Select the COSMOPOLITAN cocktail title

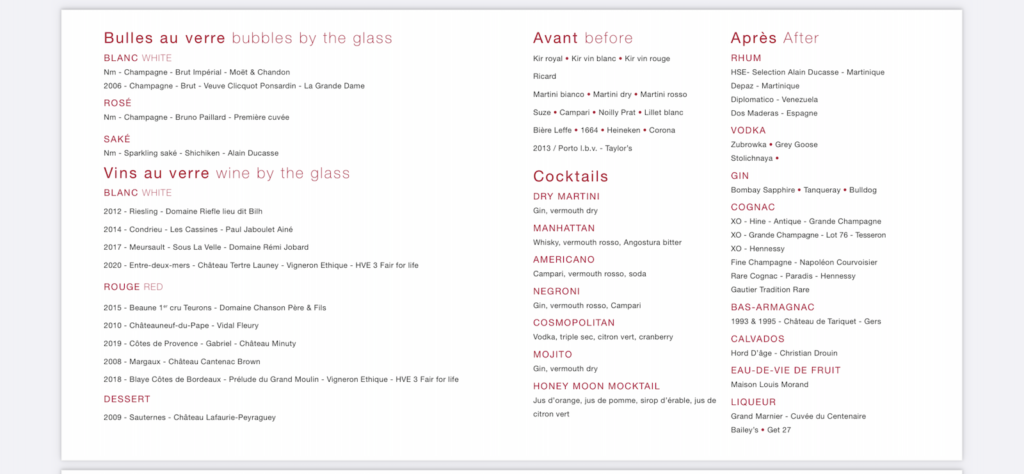574,323
